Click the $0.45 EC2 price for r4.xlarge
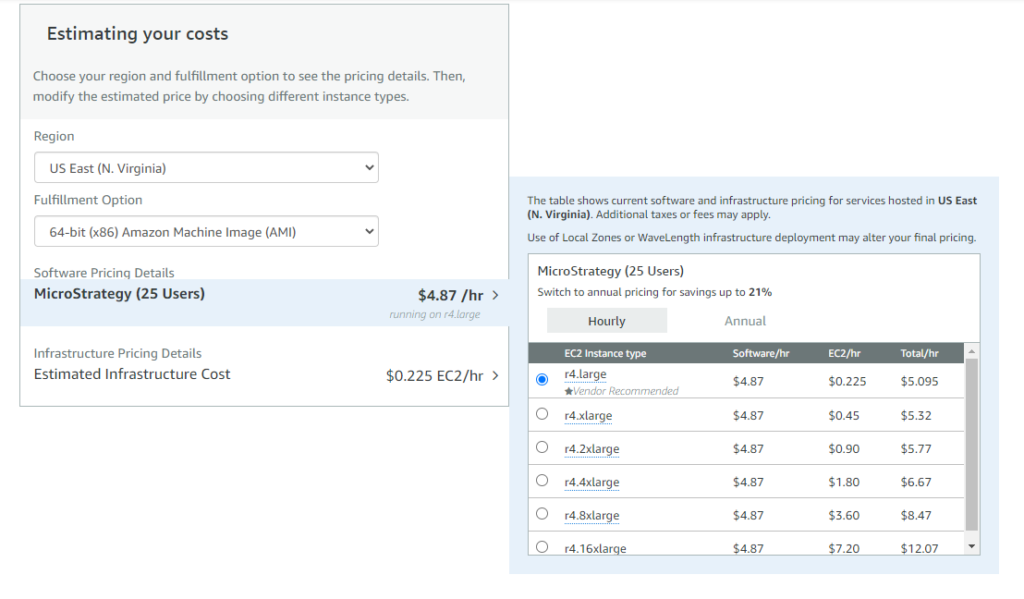This screenshot has width=1024, height=599. pyautogui.click(x=844, y=415)
